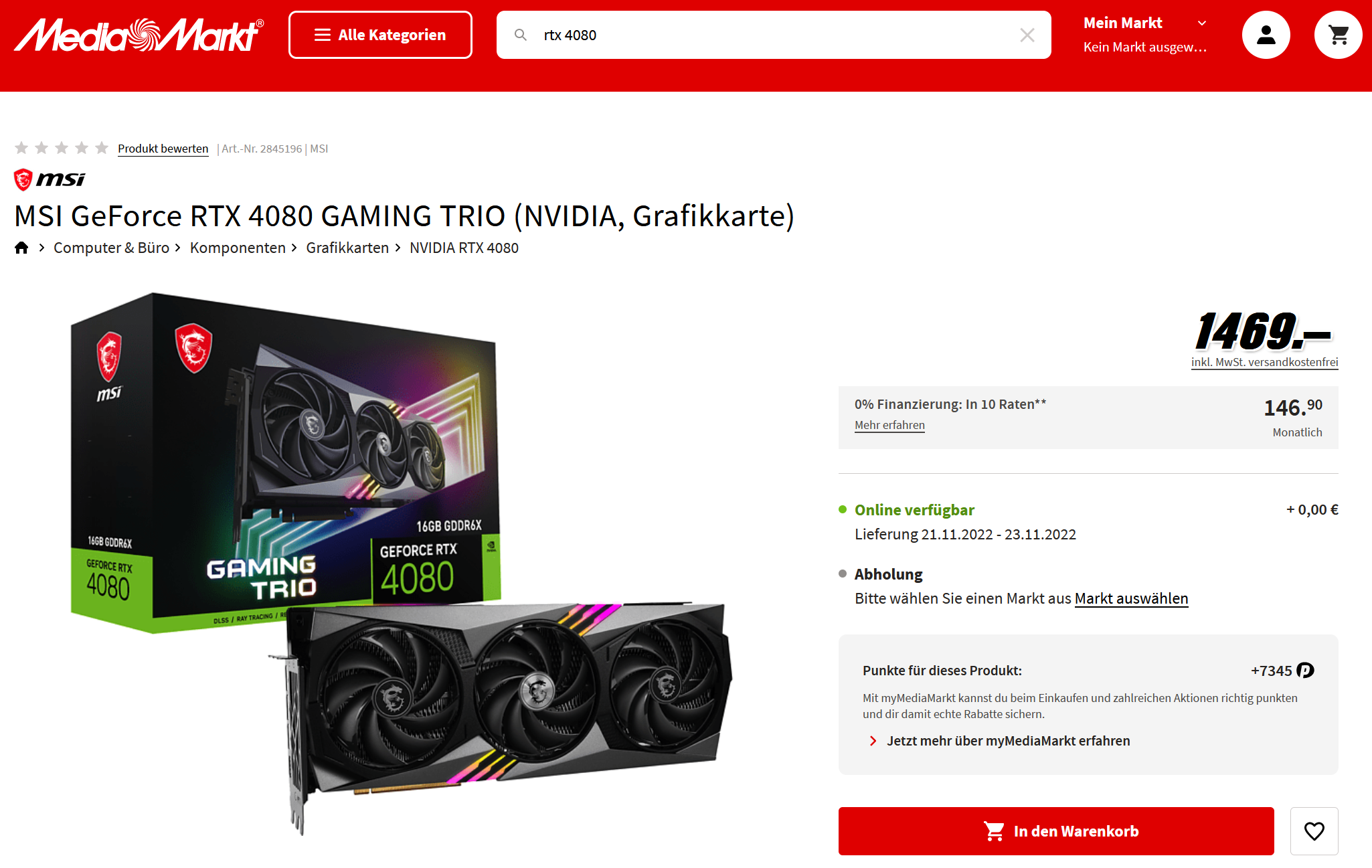Open the Grafikkarten breadcrumb
The height and width of the screenshot is (868, 1372).
coord(347,248)
